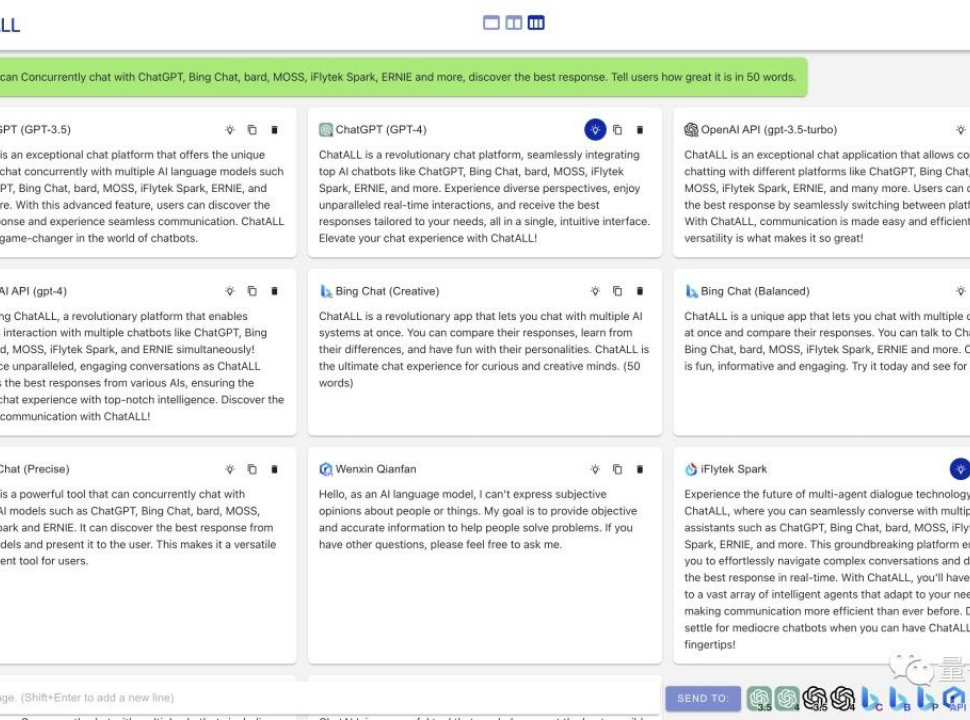Delete the Wenxin Qianfan response

coord(640,469)
